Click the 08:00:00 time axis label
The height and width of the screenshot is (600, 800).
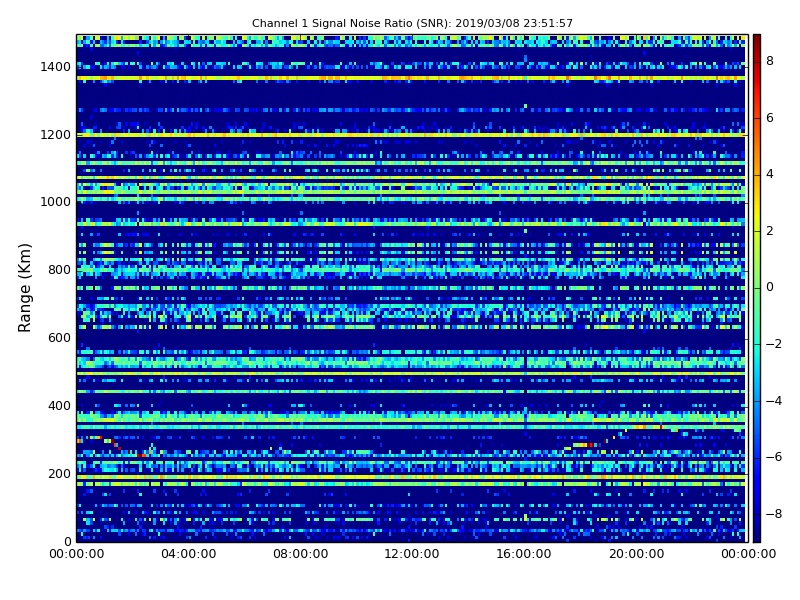point(301,554)
